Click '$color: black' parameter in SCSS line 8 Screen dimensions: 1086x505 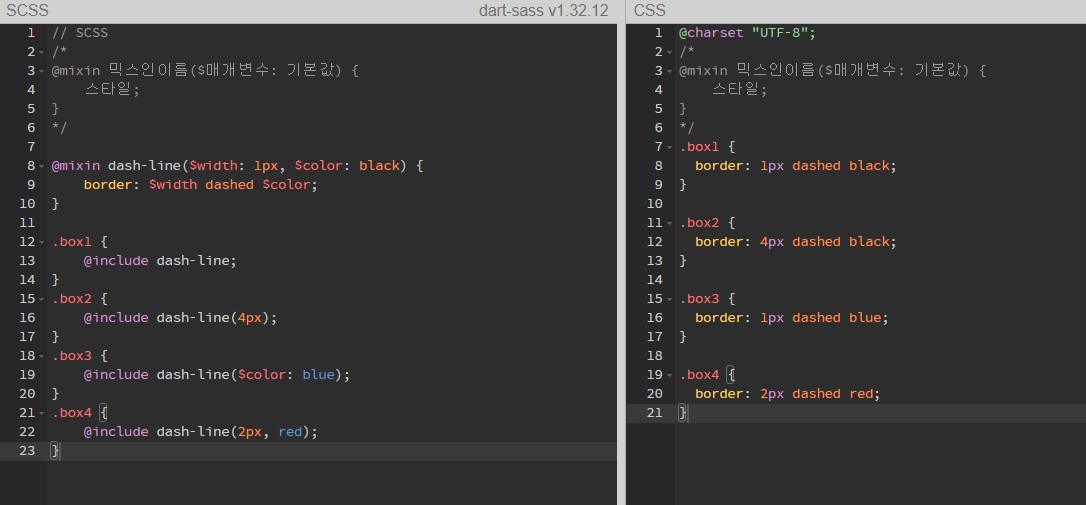click(348, 166)
